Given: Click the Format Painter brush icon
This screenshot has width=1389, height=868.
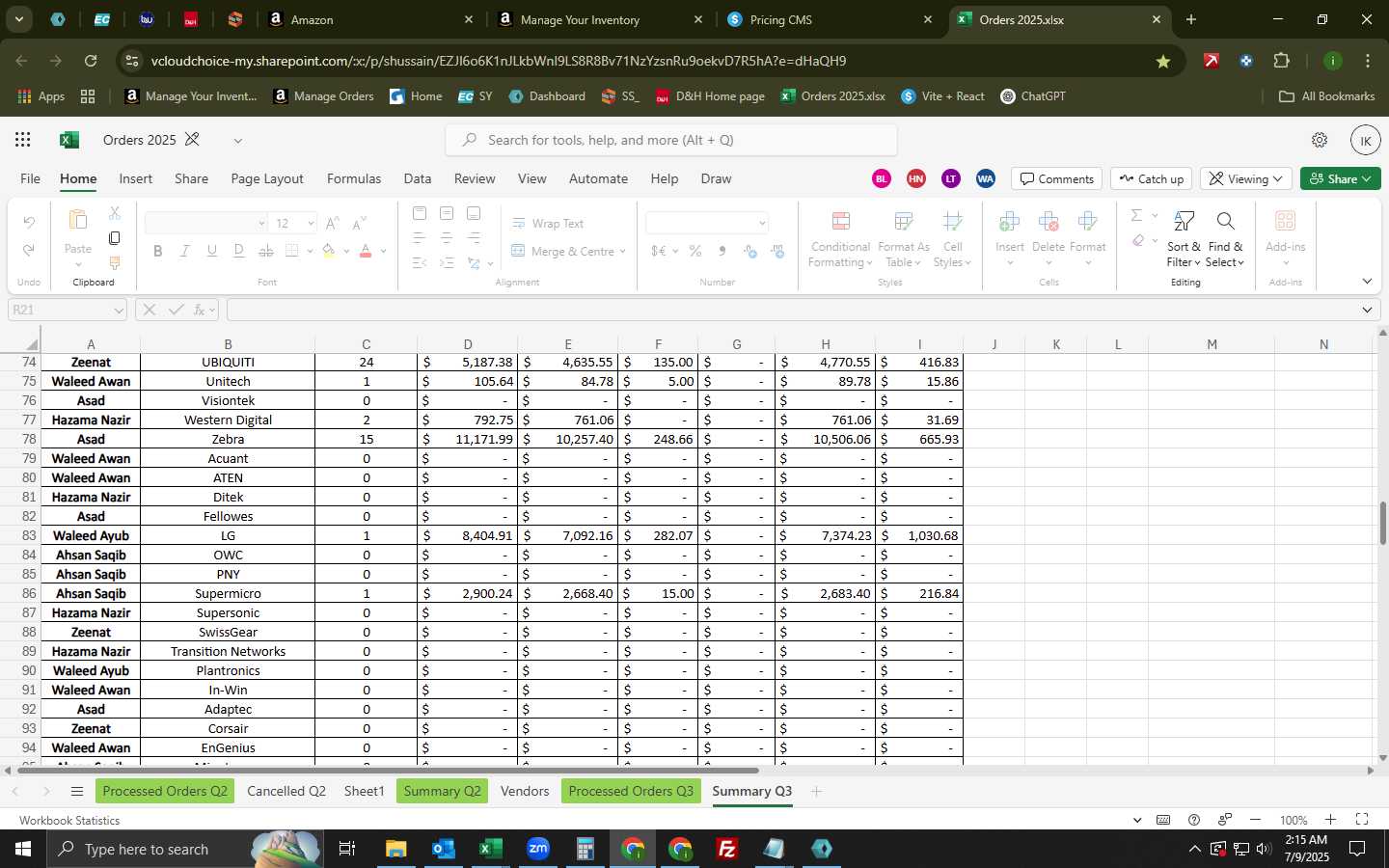Looking at the screenshot, I should [115, 262].
